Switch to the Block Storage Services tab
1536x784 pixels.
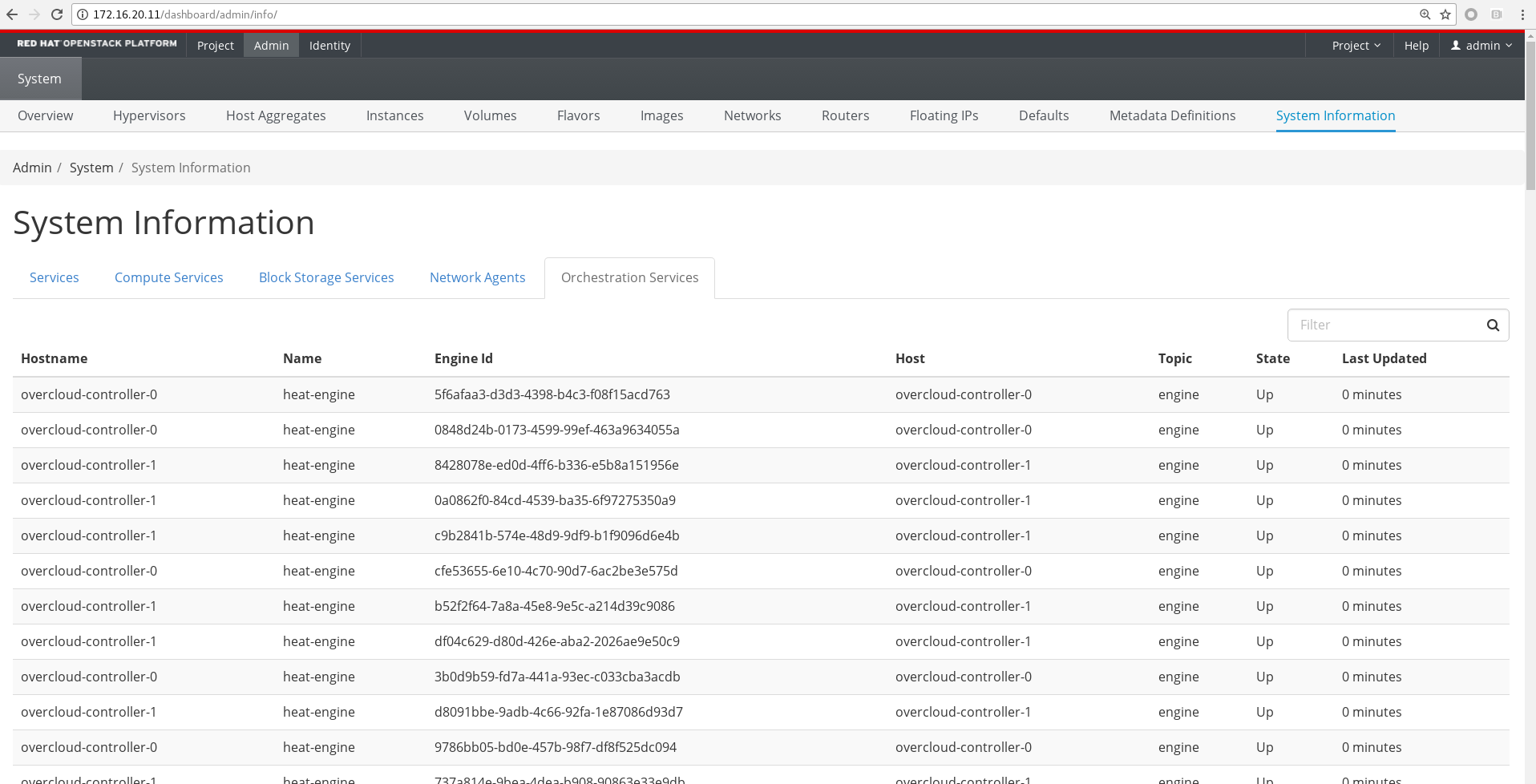(326, 277)
